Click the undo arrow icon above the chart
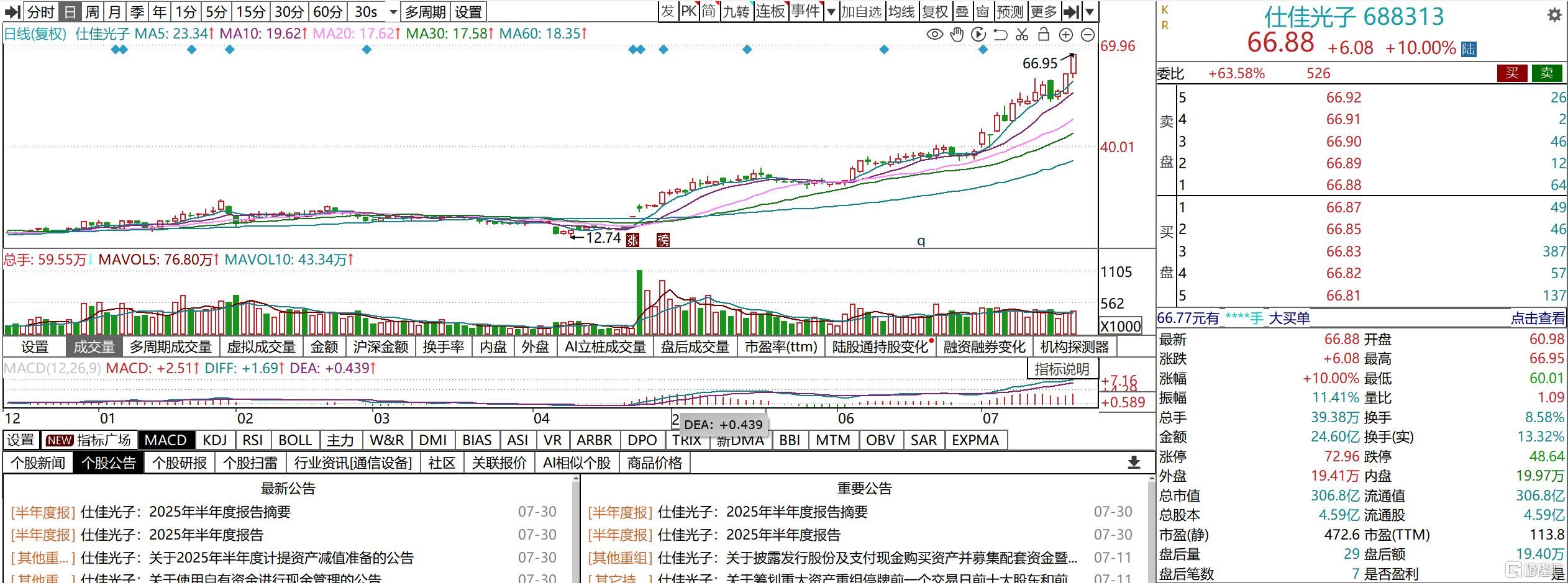Screen dimensions: 1568x583 coord(1000,35)
